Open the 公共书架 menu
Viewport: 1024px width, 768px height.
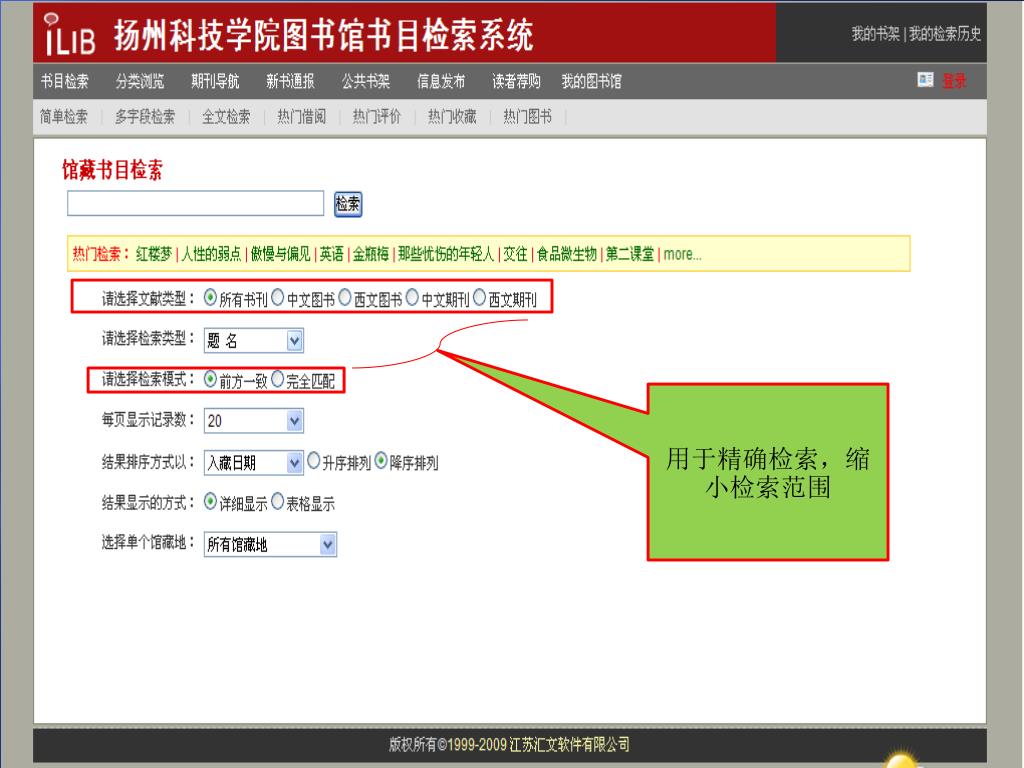(x=366, y=81)
